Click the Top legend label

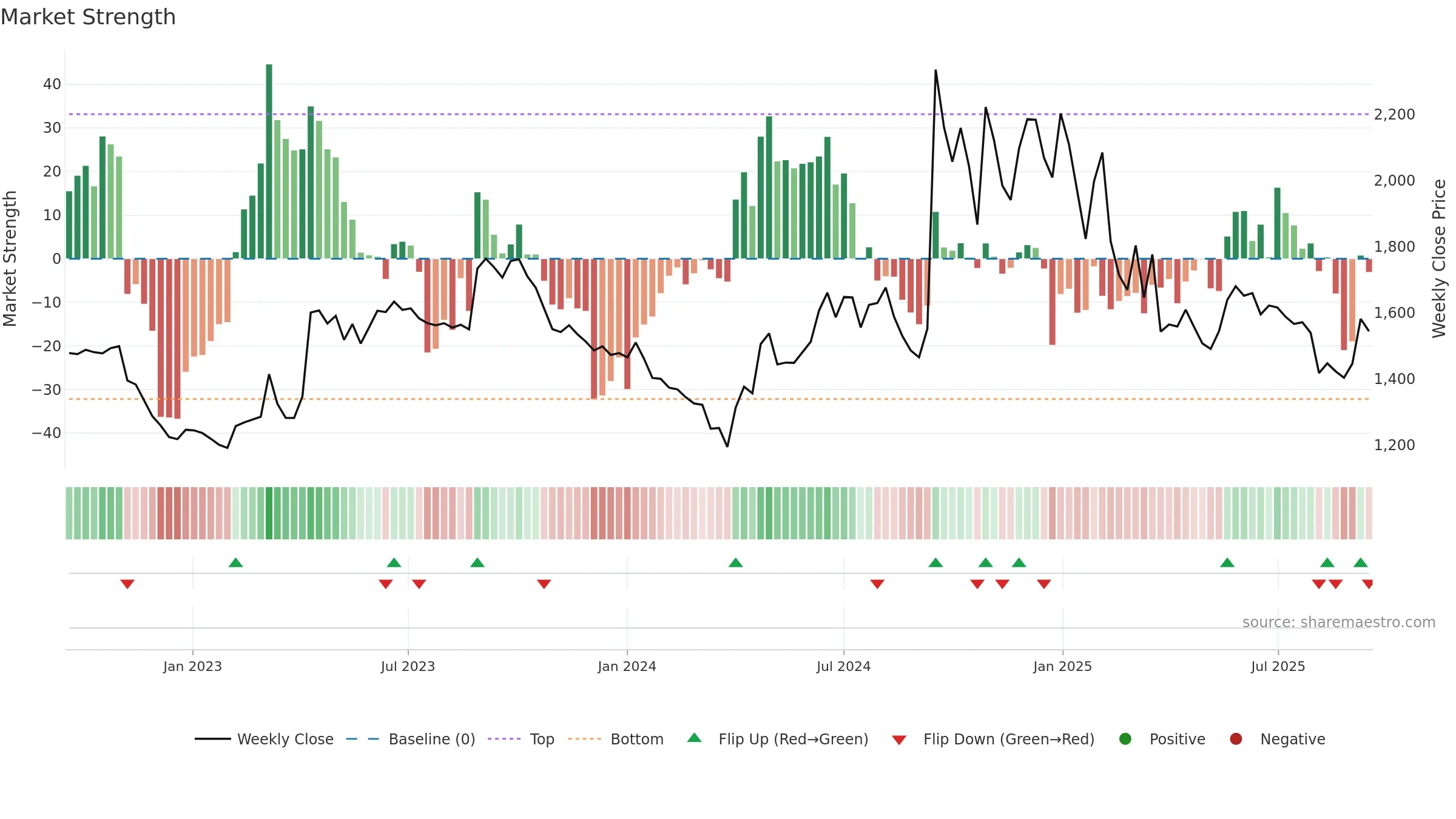click(542, 739)
